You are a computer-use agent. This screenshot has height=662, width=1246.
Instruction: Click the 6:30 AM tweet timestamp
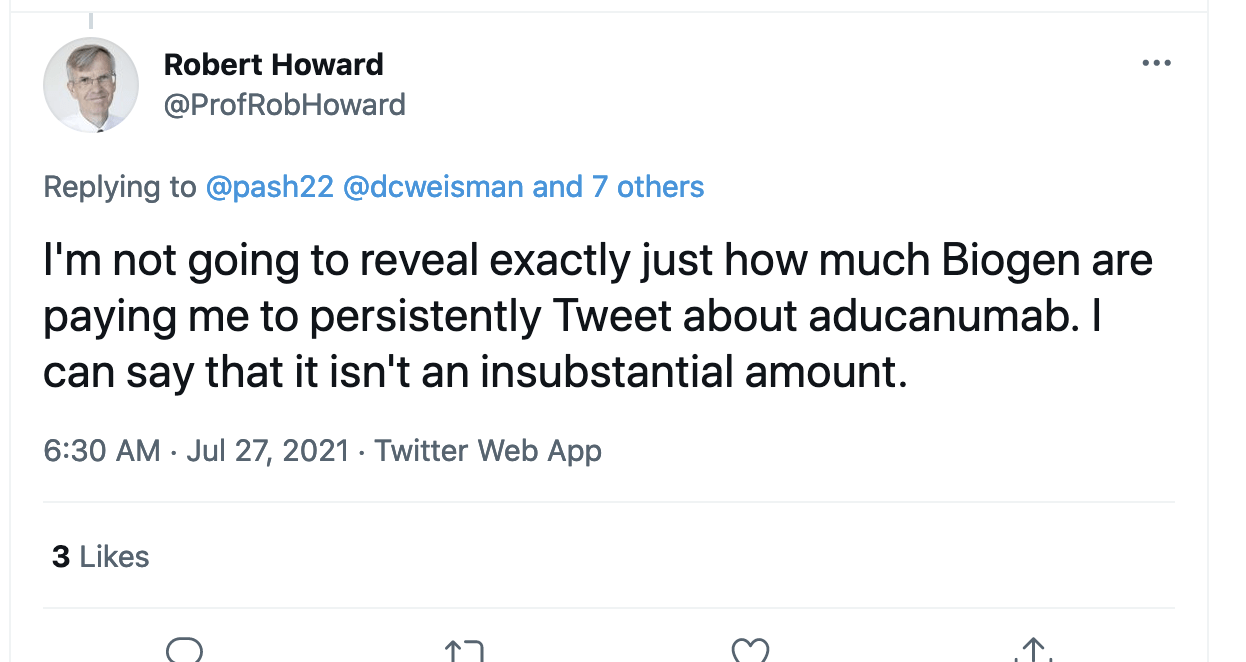pos(102,450)
